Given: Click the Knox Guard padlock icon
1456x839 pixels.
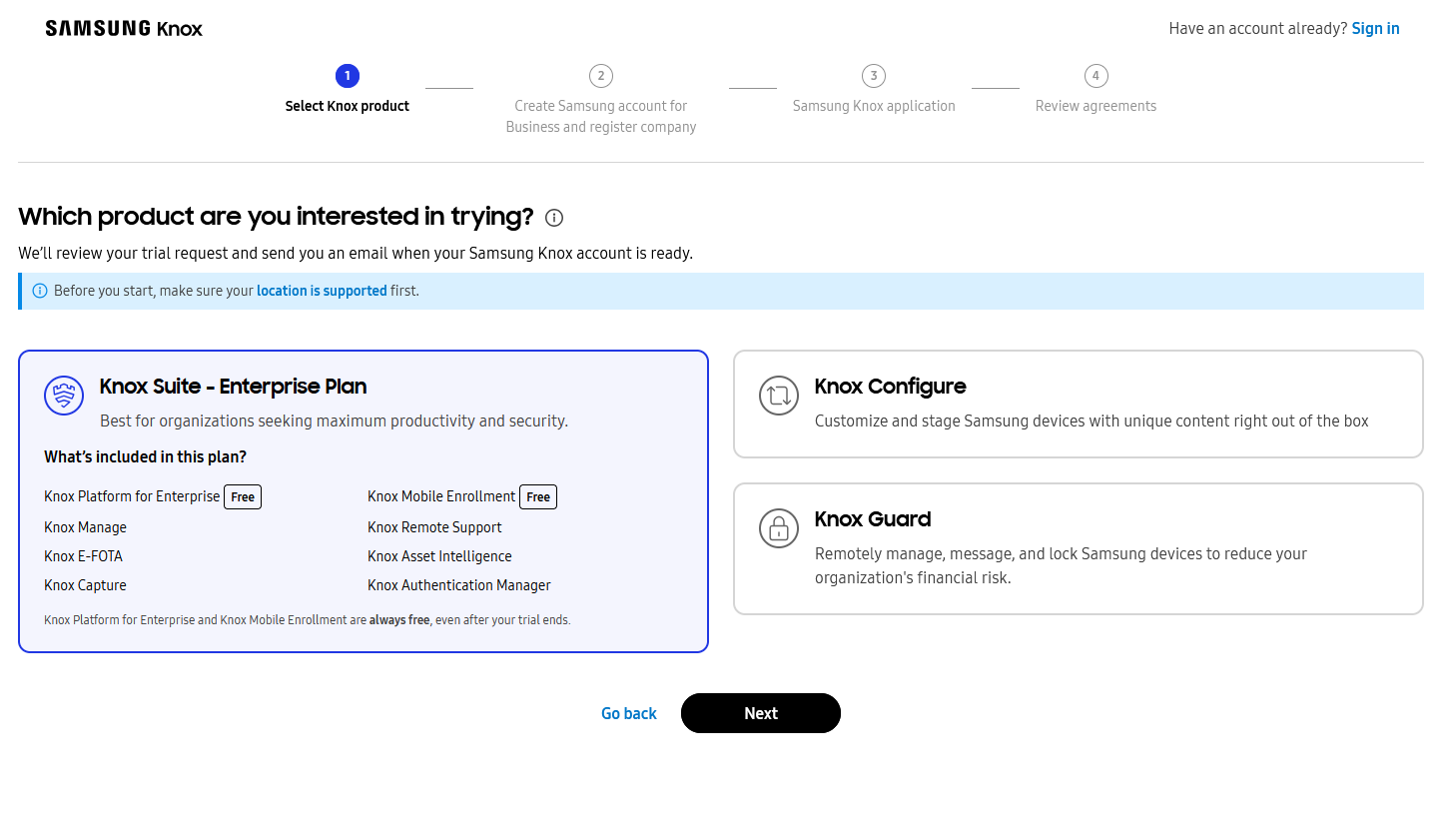Looking at the screenshot, I should point(779,528).
